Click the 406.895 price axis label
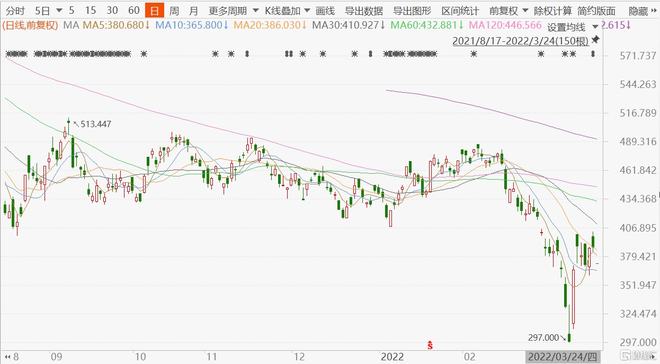660x364 pixels. [x=638, y=228]
